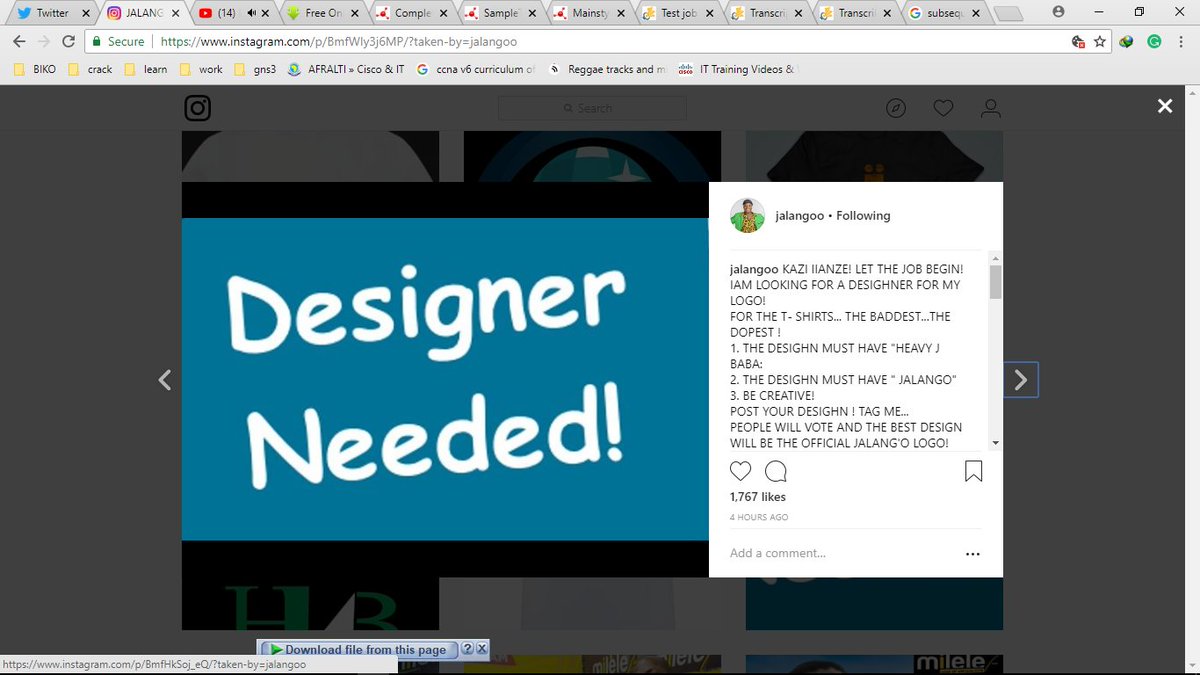
Task: Click the caption scrollbar thumb
Action: coord(995,282)
